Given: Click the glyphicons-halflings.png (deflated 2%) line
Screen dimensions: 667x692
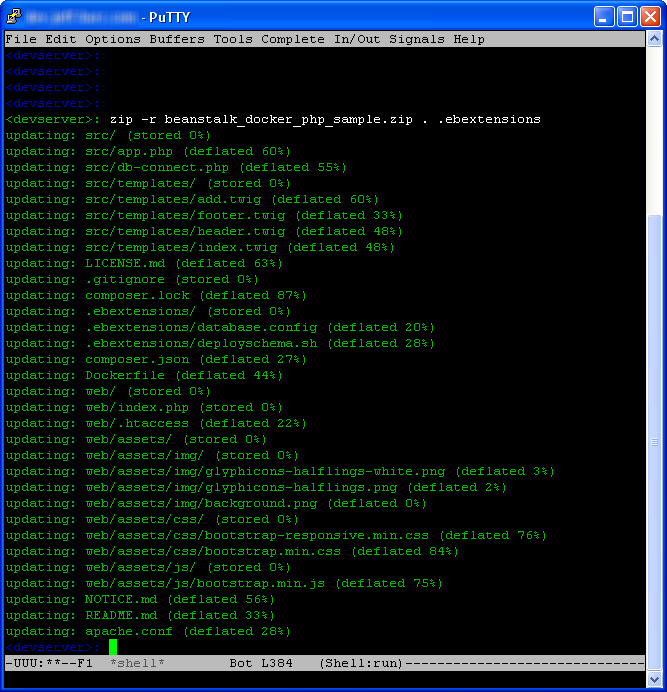Looking at the screenshot, I should (x=256, y=487).
